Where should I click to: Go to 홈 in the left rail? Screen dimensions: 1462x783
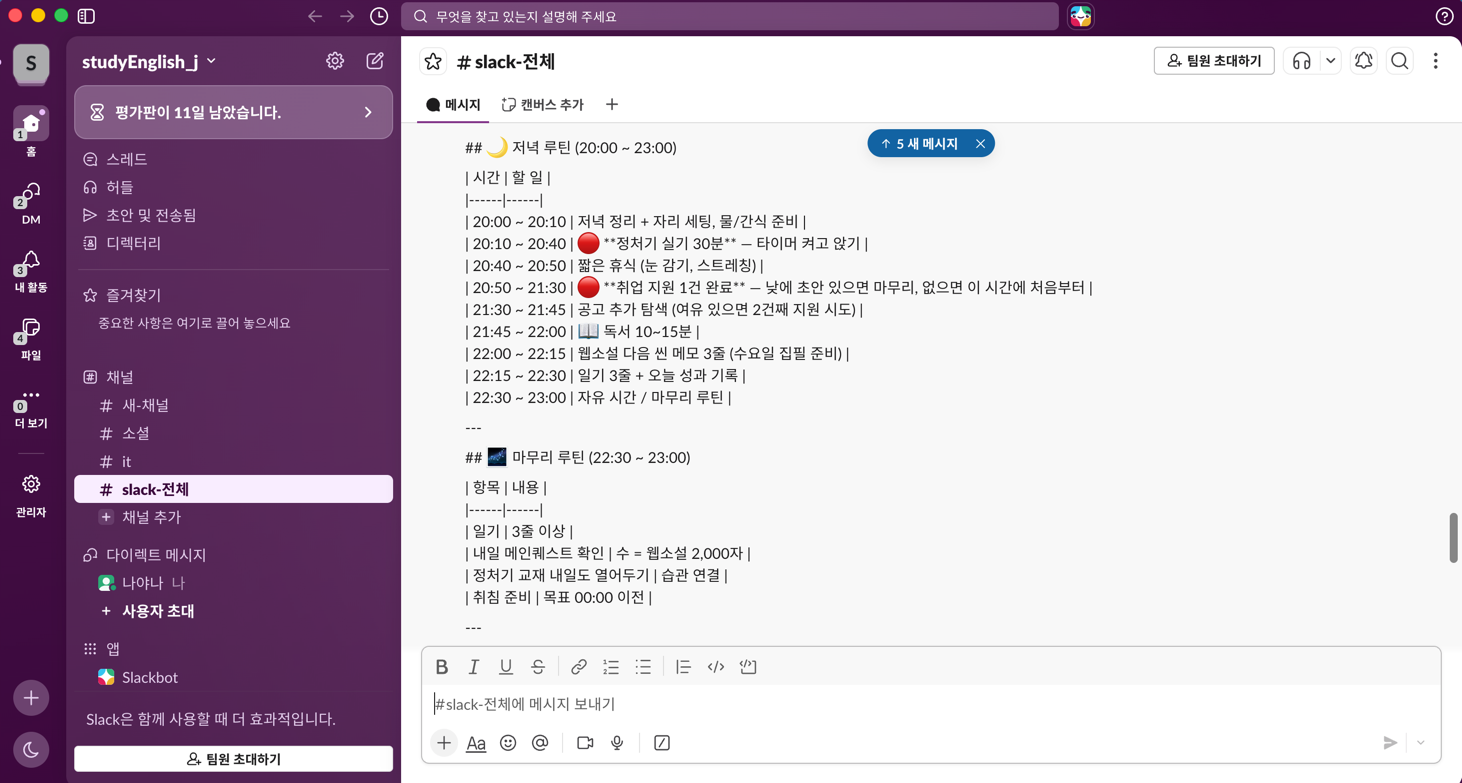(31, 133)
